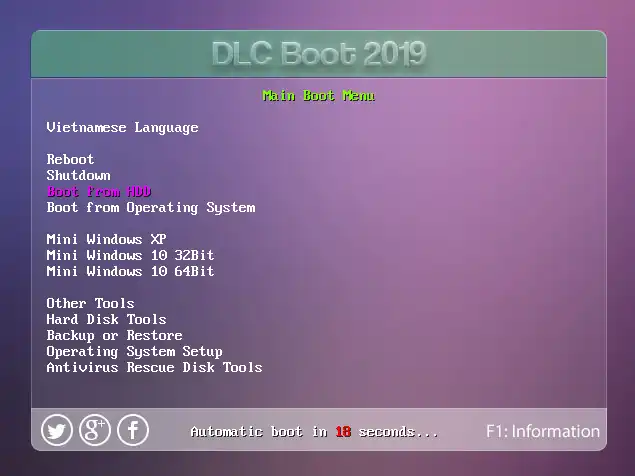Choose the Reboot entry
The image size is (635, 476).
pos(70,160)
